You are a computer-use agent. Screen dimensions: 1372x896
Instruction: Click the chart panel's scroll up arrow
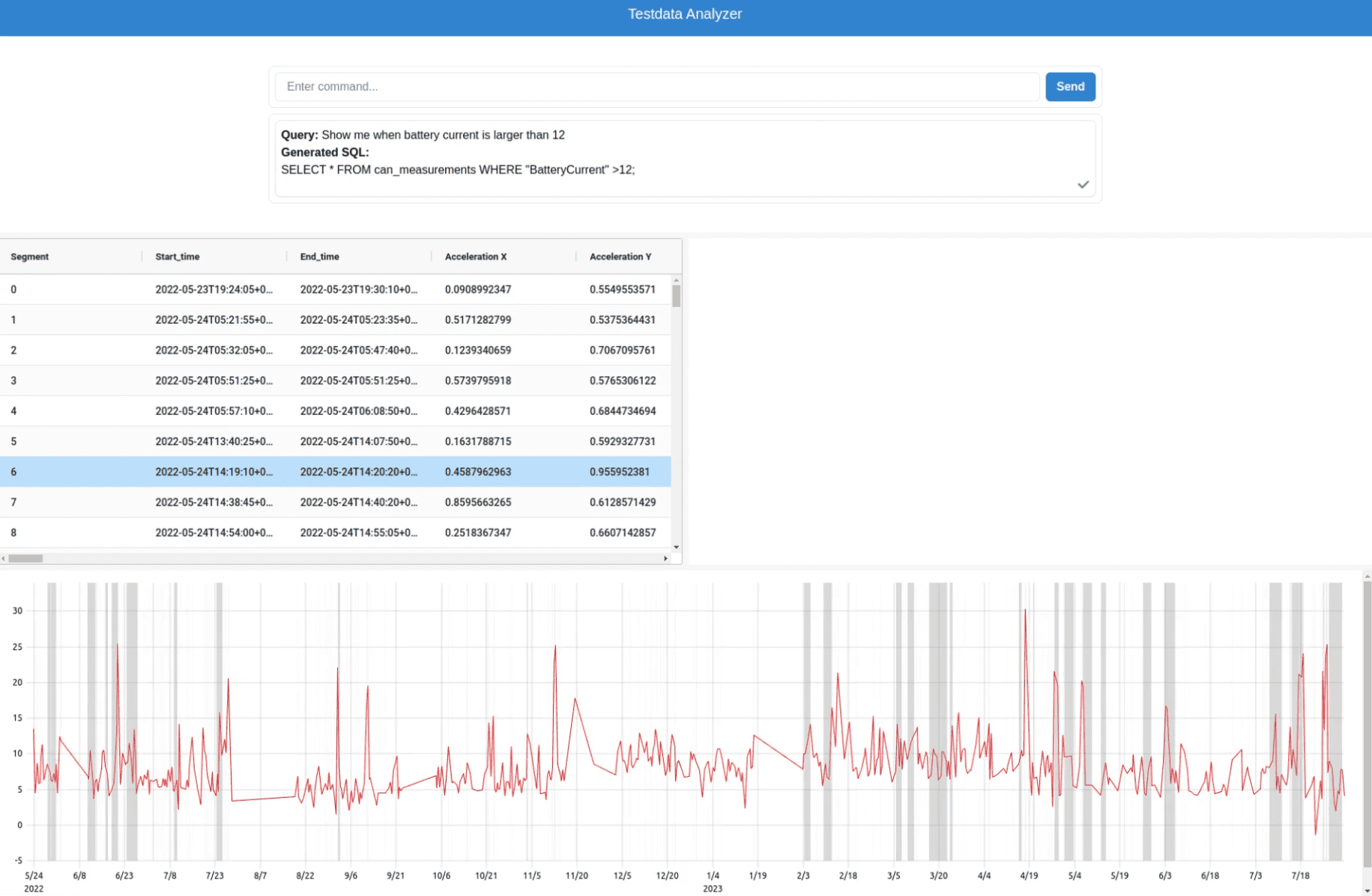click(1367, 576)
